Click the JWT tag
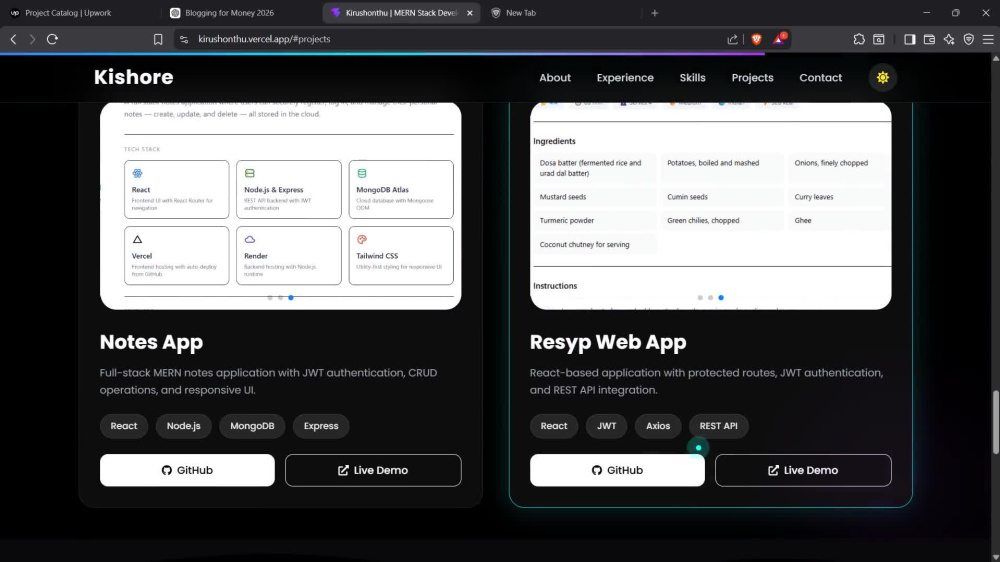This screenshot has width=1000, height=562. 607,425
